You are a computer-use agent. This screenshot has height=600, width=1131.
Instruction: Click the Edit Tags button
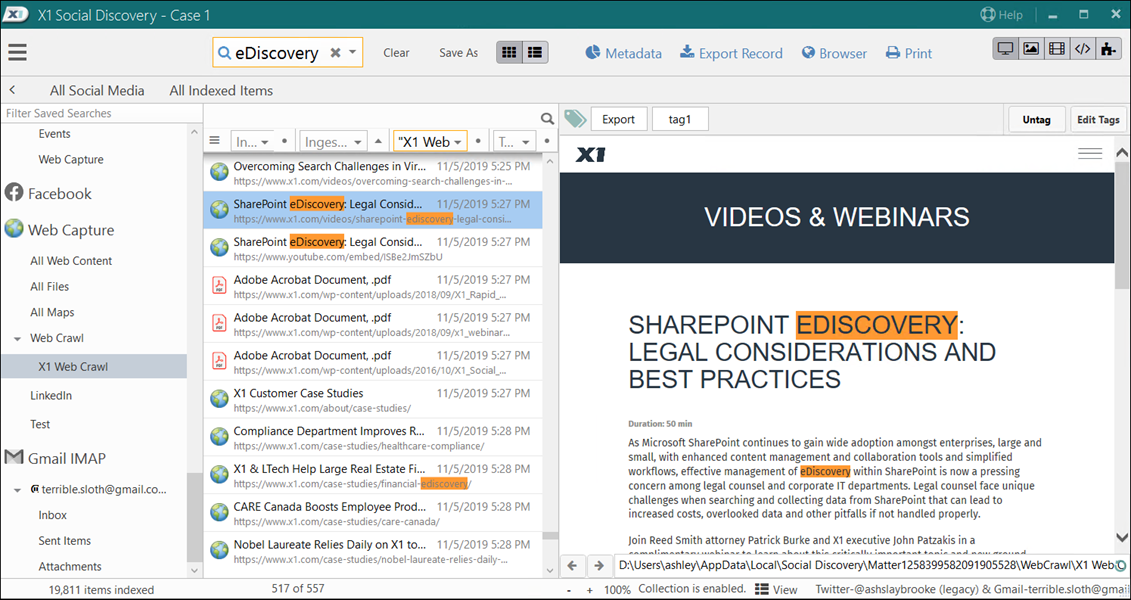coord(1097,120)
